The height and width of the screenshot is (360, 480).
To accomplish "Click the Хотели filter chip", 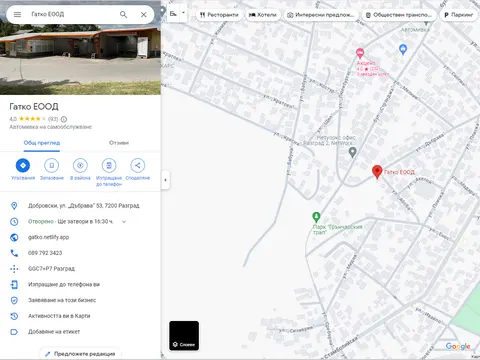I will [x=263, y=15].
